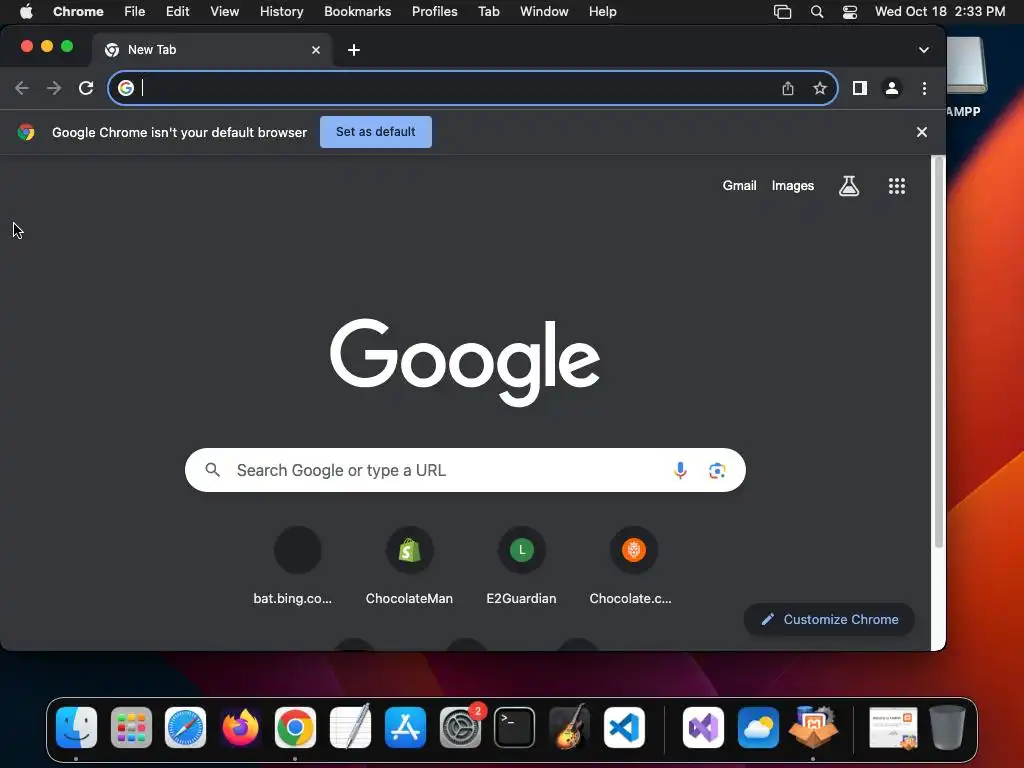Open Google Images link
The height and width of the screenshot is (768, 1024).
pyautogui.click(x=793, y=185)
